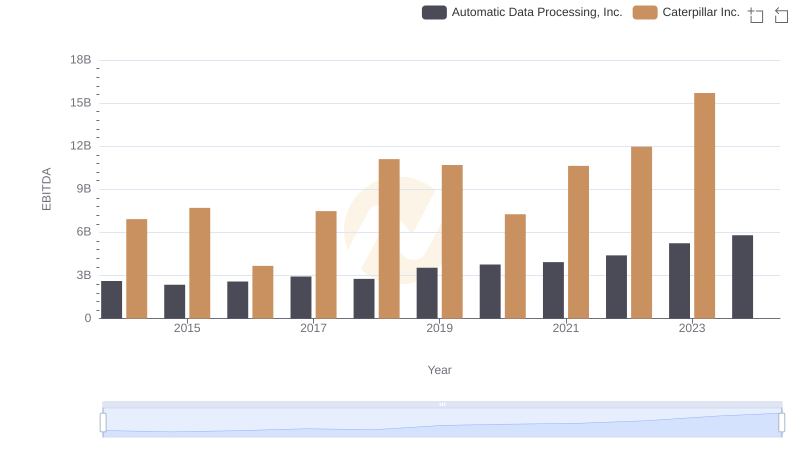The width and height of the screenshot is (800, 461).
Task: Click the Year axis title
Action: click(439, 370)
